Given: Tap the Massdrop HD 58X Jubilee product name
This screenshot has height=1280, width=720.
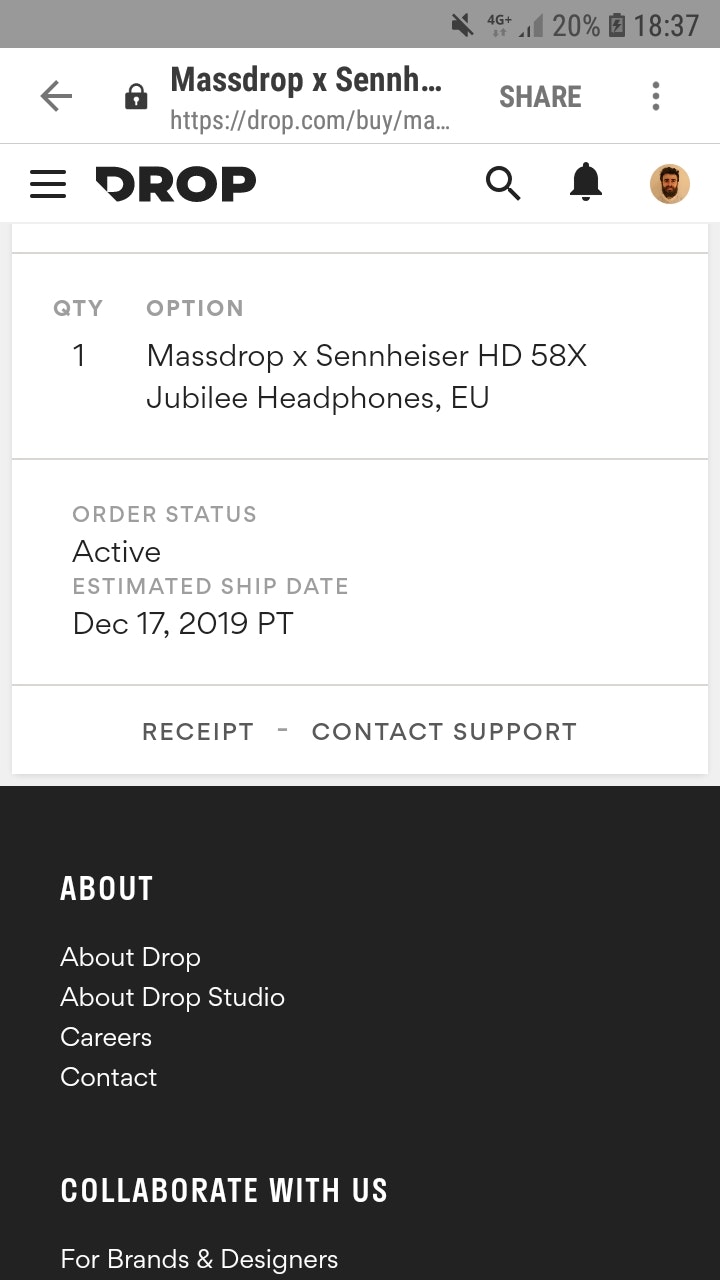Looking at the screenshot, I should [366, 376].
